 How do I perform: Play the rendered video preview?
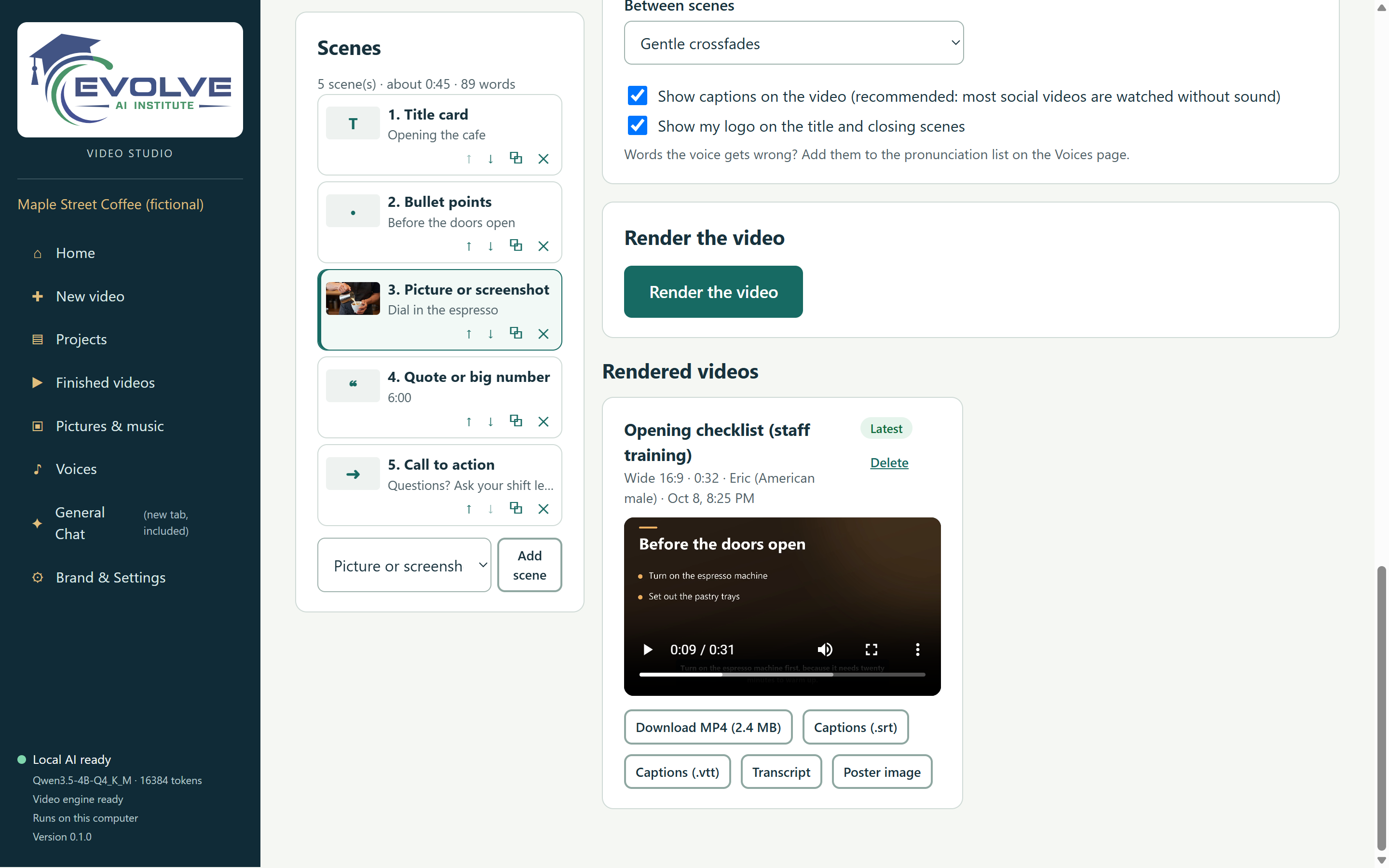647,649
